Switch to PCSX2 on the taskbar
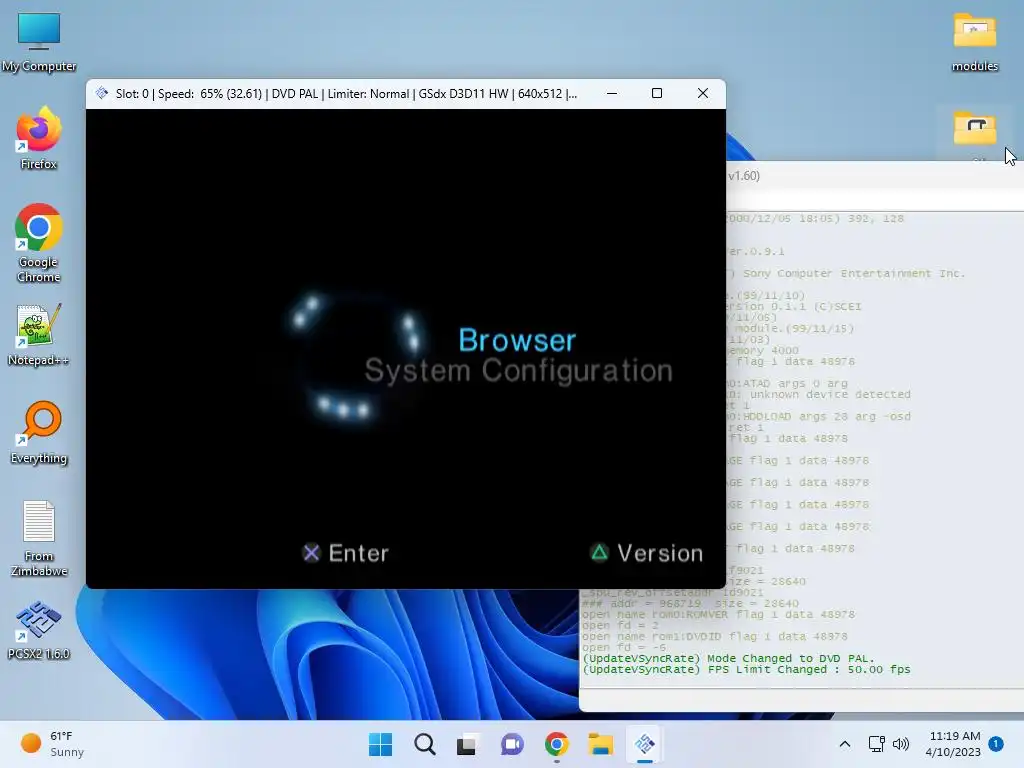This screenshot has width=1024, height=768. (x=645, y=744)
